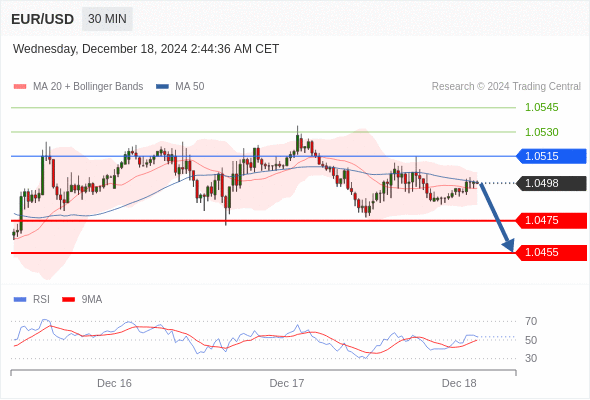
Task: Click the 30 MIN timeframe badge
Action: pos(107,19)
